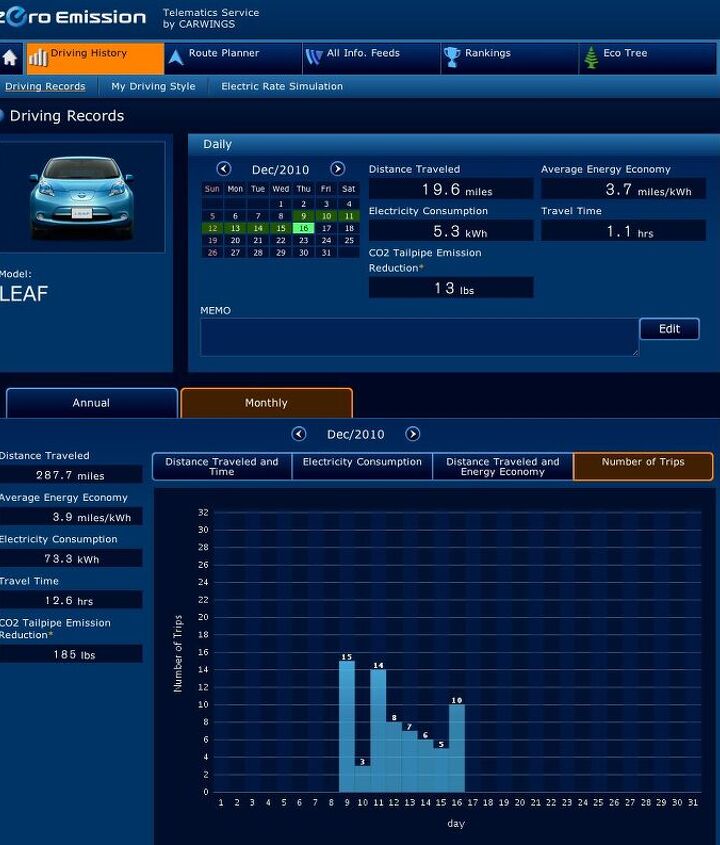View Distance Traveled and Energy Economy chart
The width and height of the screenshot is (720, 845).
click(x=502, y=467)
